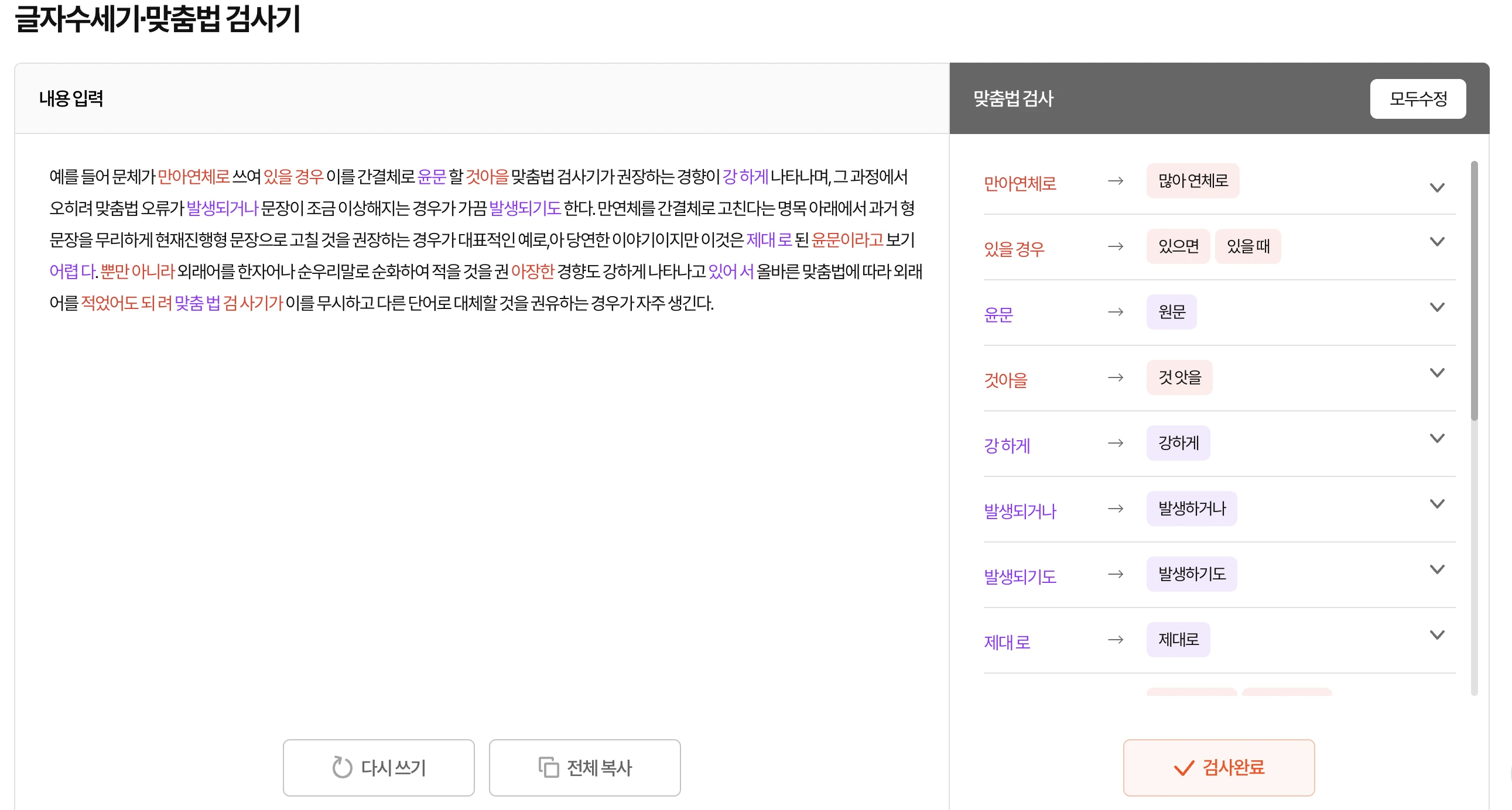Click the refresh icon on 다시 쓰기
This screenshot has height=810, width=1512.
(x=342, y=767)
